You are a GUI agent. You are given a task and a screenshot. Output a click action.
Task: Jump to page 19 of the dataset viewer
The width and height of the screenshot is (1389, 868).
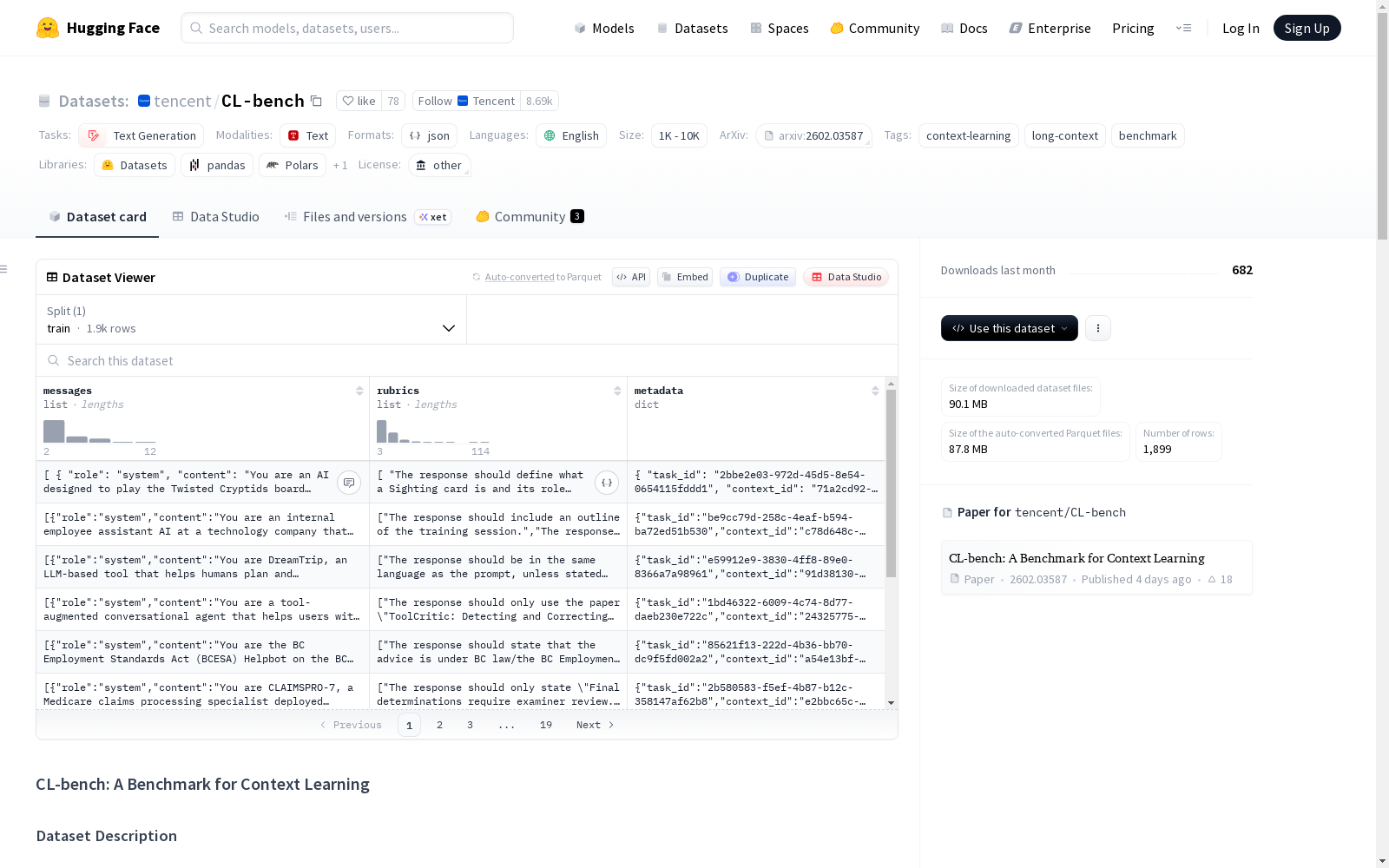(x=546, y=725)
